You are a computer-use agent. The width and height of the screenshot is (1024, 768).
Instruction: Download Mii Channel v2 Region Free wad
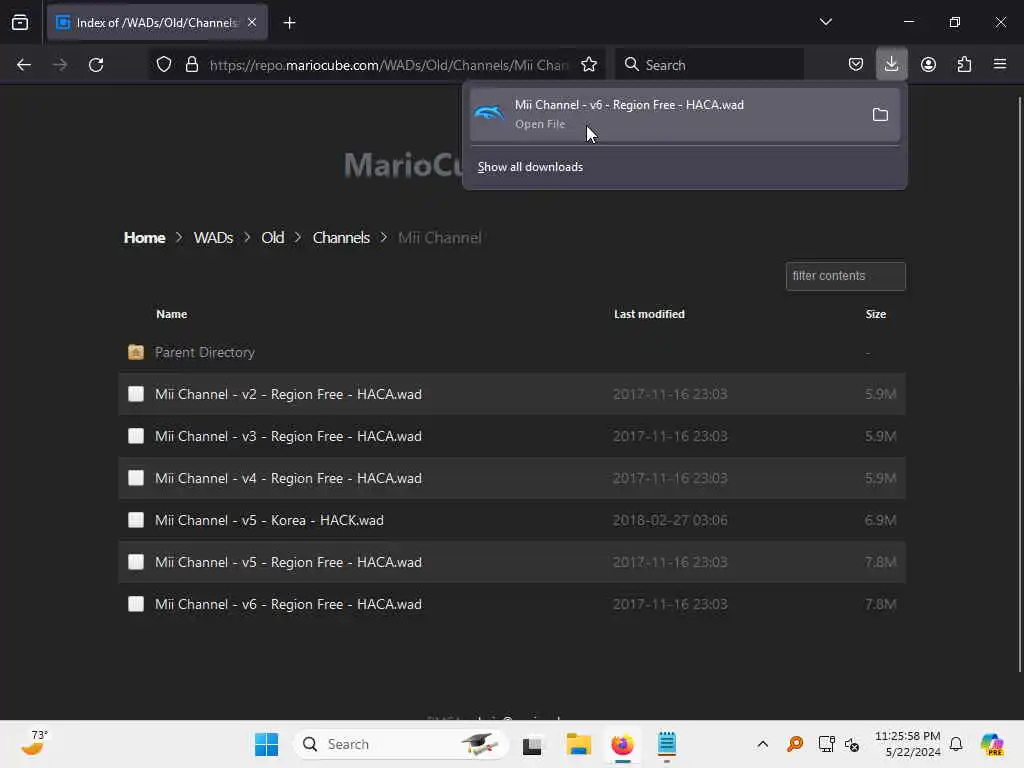coord(288,394)
